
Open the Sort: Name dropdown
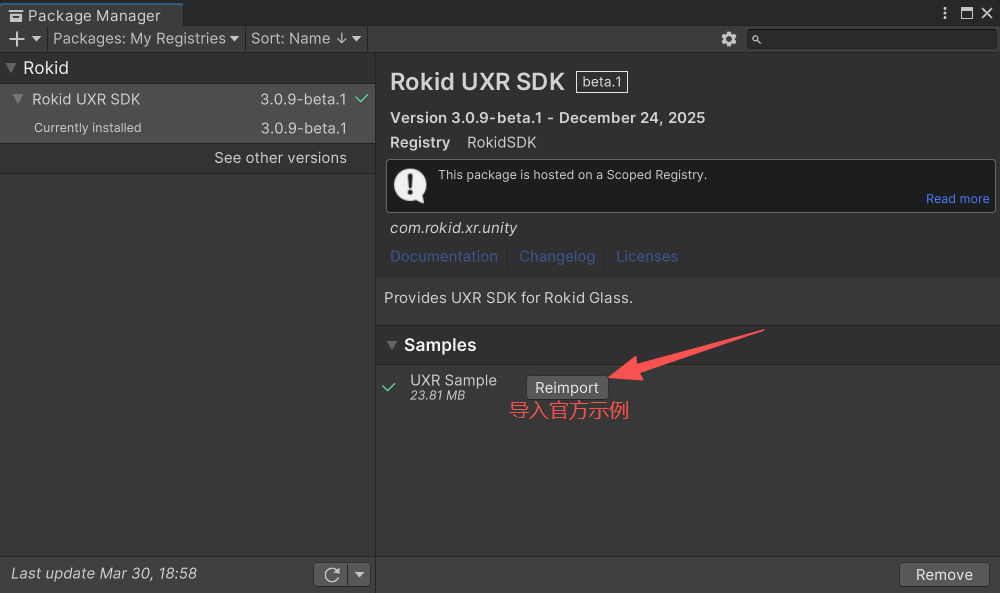pos(307,38)
